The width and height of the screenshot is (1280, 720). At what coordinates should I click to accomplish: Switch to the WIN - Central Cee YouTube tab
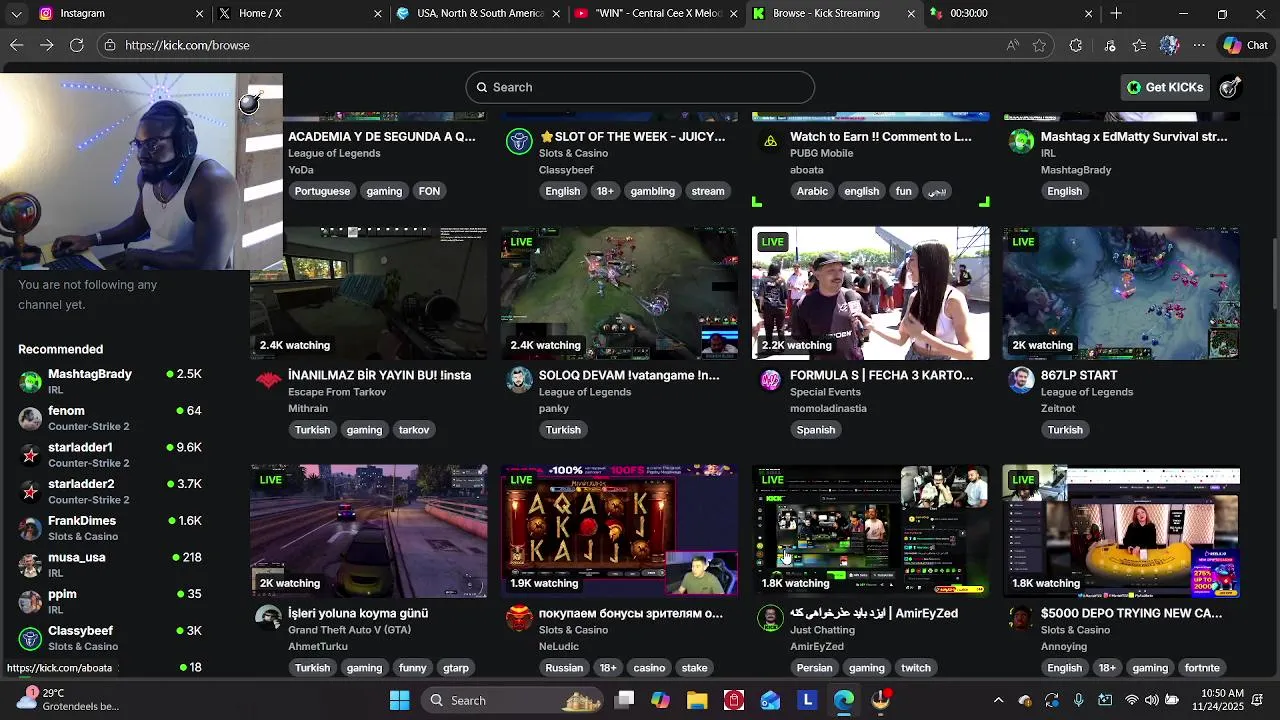(x=656, y=13)
